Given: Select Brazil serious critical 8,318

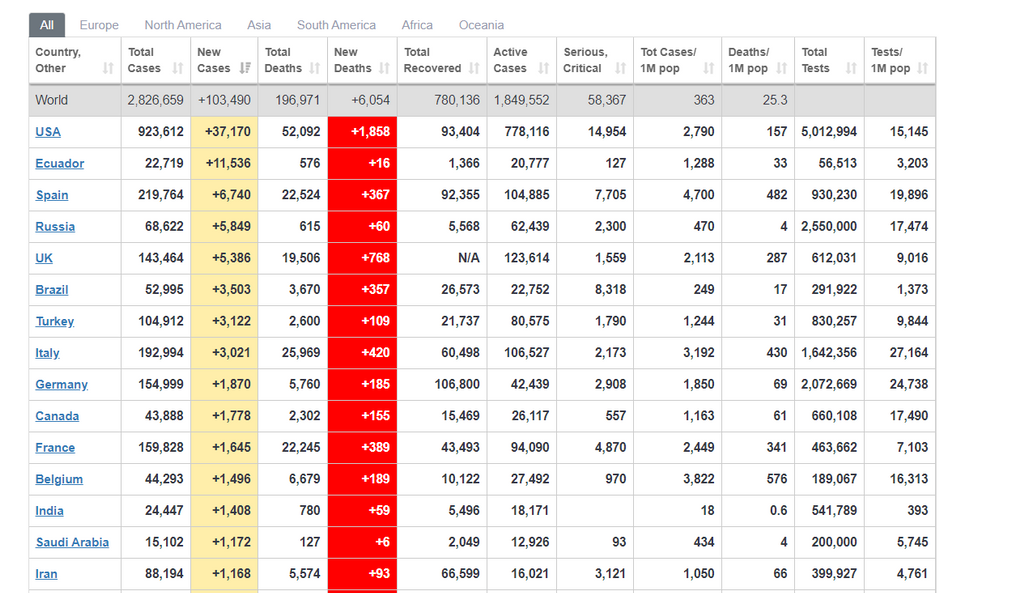Looking at the screenshot, I should pyautogui.click(x=610, y=290).
